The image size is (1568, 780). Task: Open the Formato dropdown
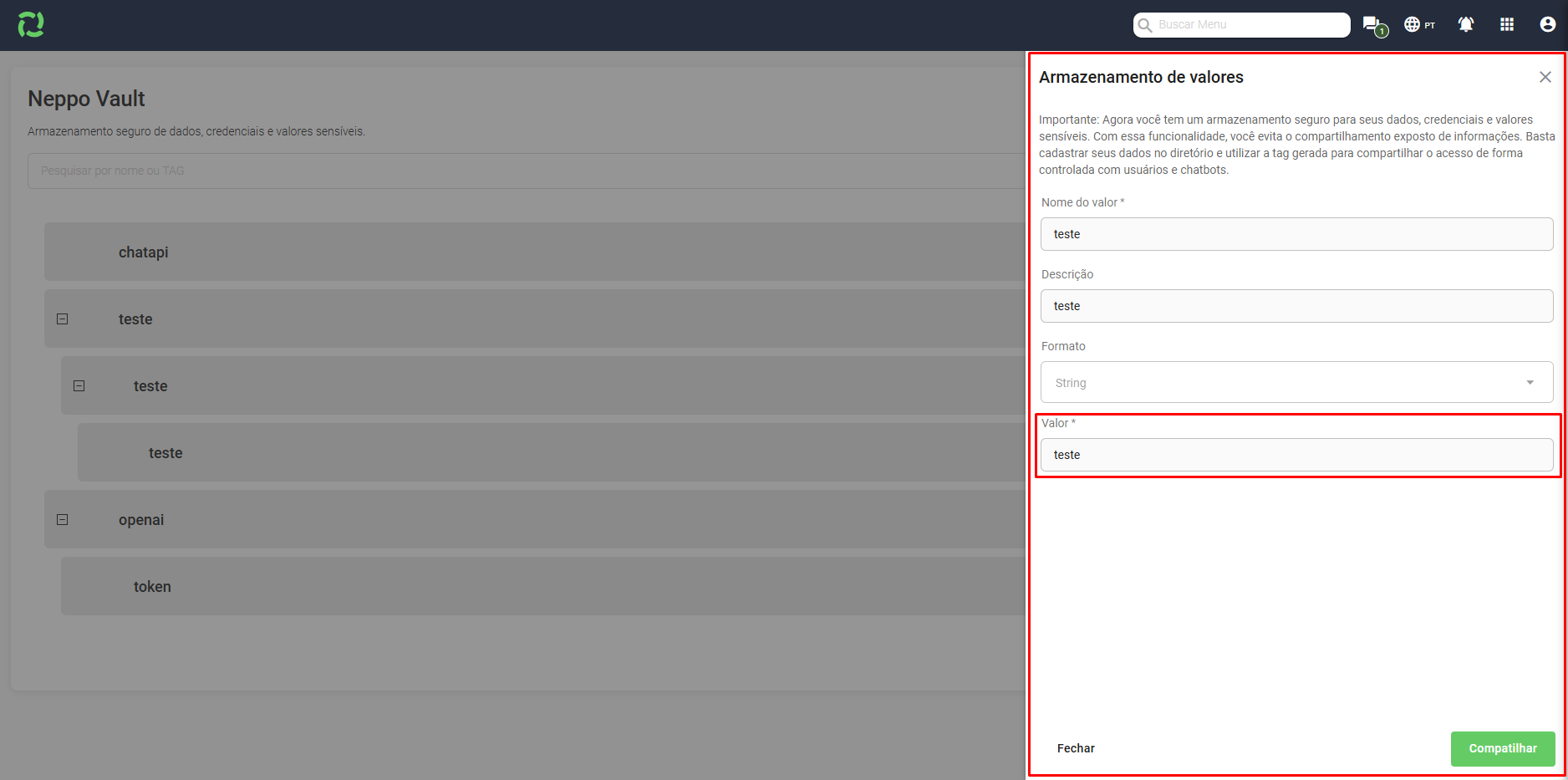1297,382
